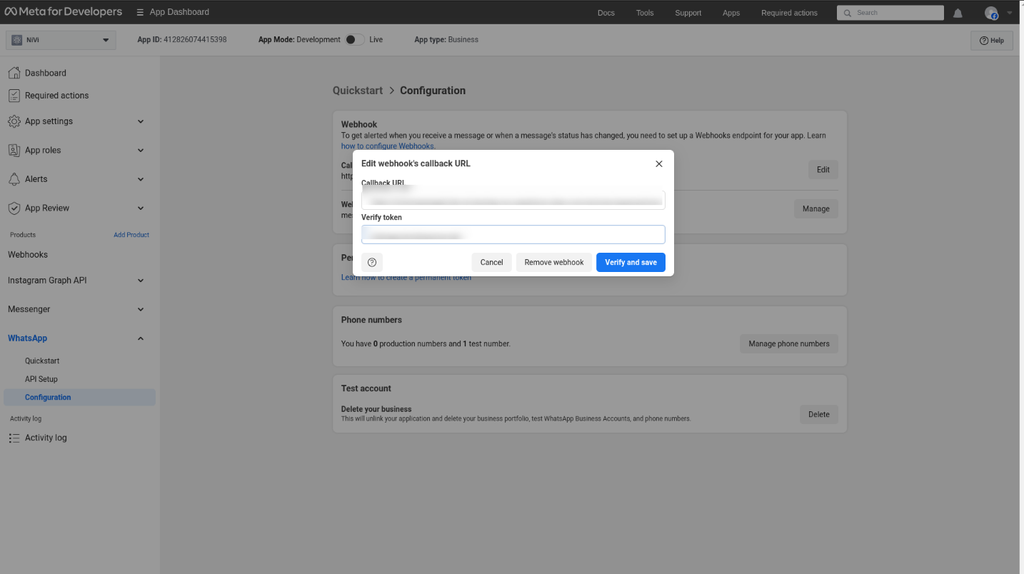1024x574 pixels.
Task: Click the Help button
Action: (x=991, y=40)
